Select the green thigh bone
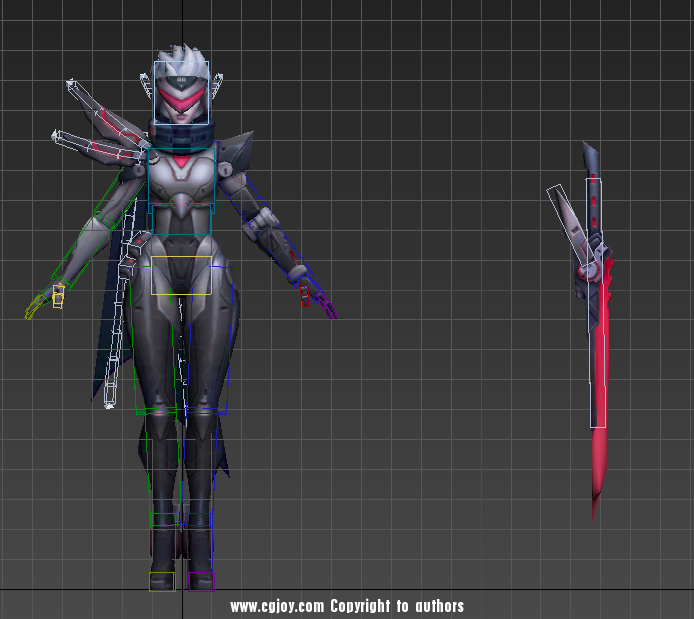This screenshot has height=619, width=694. pyautogui.click(x=153, y=340)
